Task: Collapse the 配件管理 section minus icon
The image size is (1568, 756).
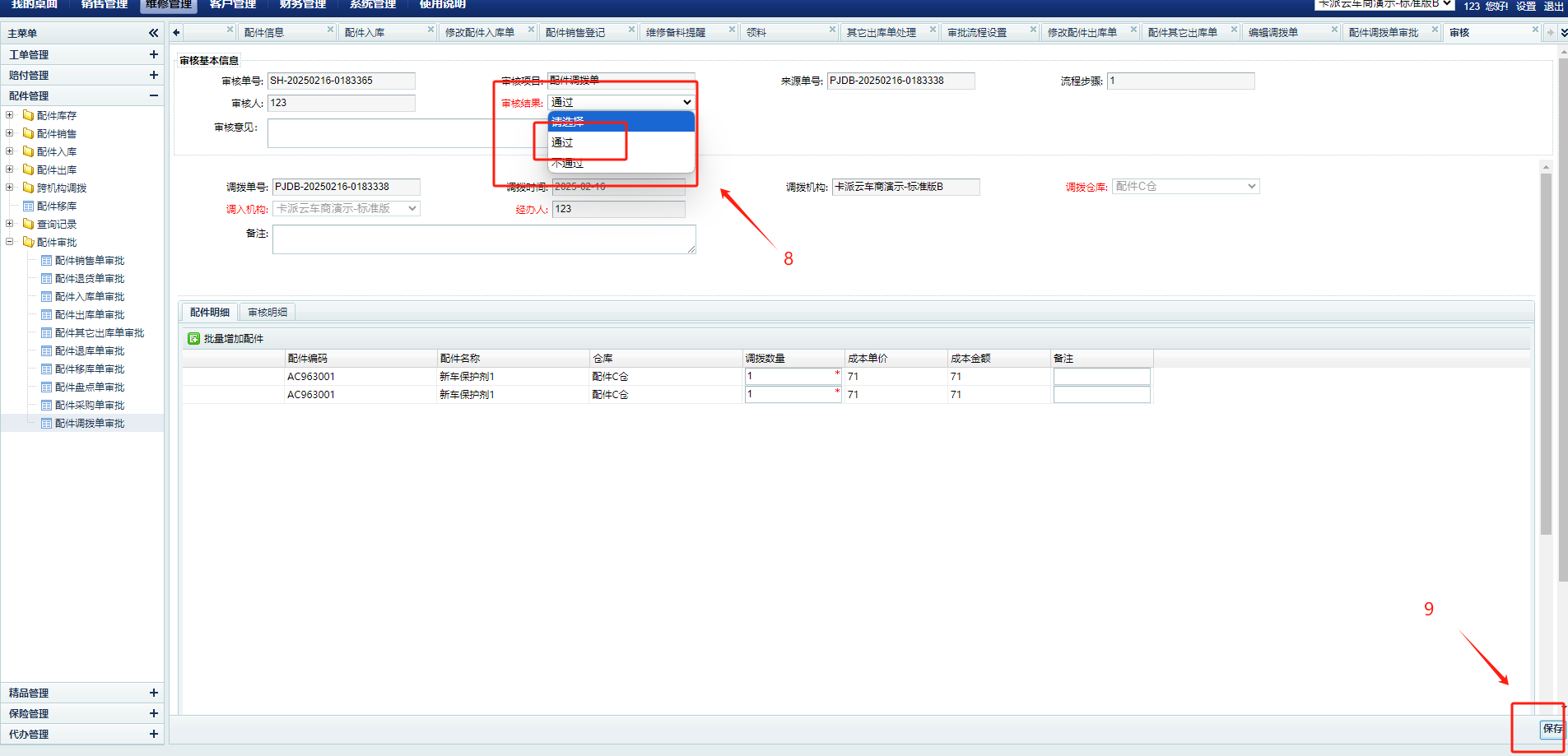Action: (x=153, y=95)
